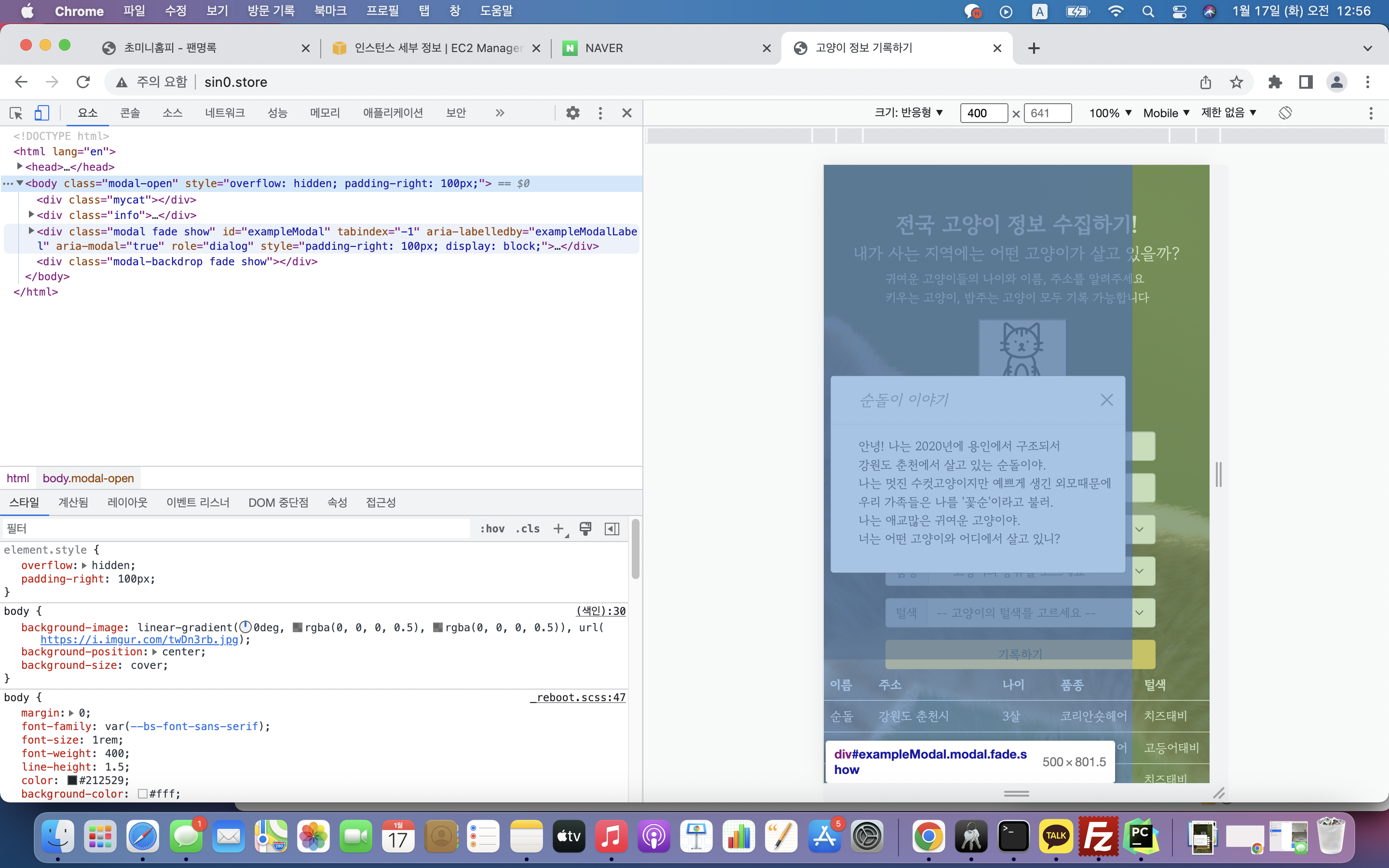Open device toolbar more options
Screen dimensions: 1389x868
click(x=1371, y=113)
